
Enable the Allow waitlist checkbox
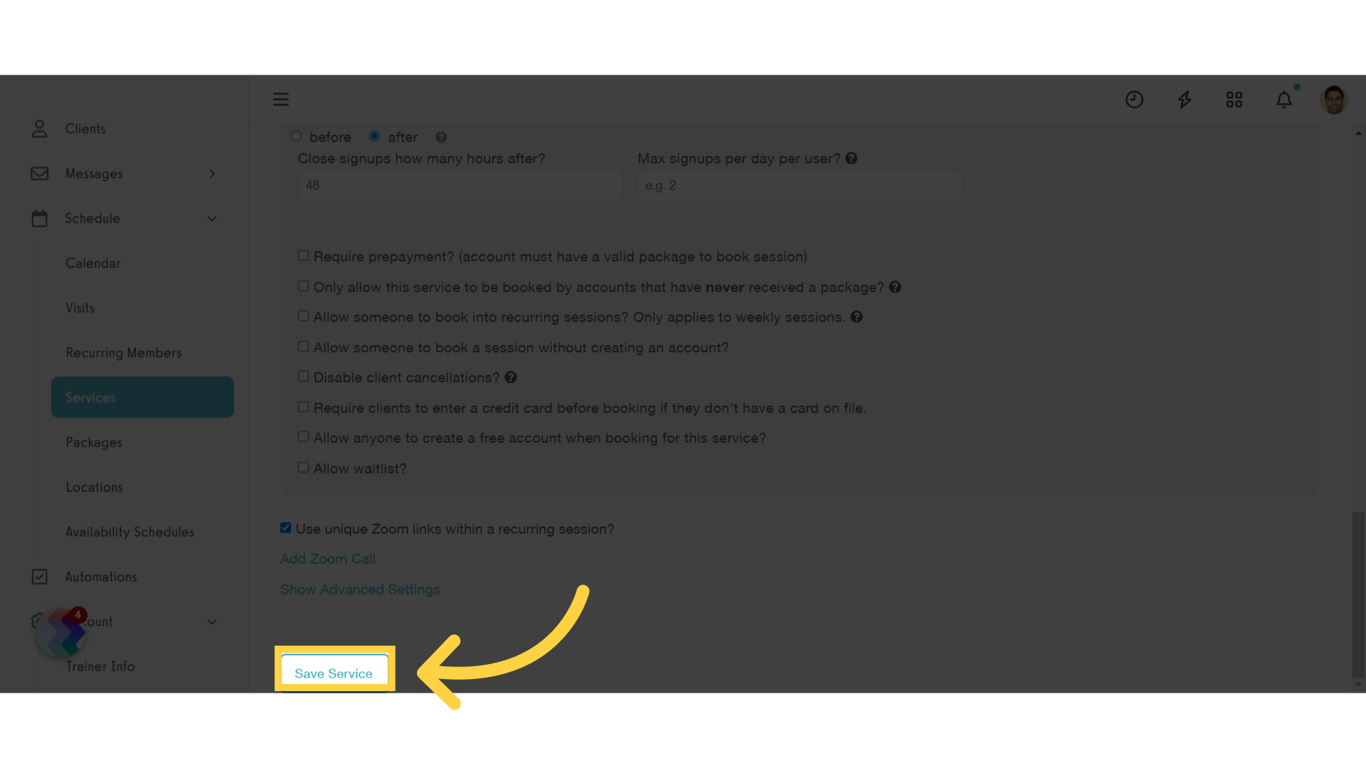(303, 468)
